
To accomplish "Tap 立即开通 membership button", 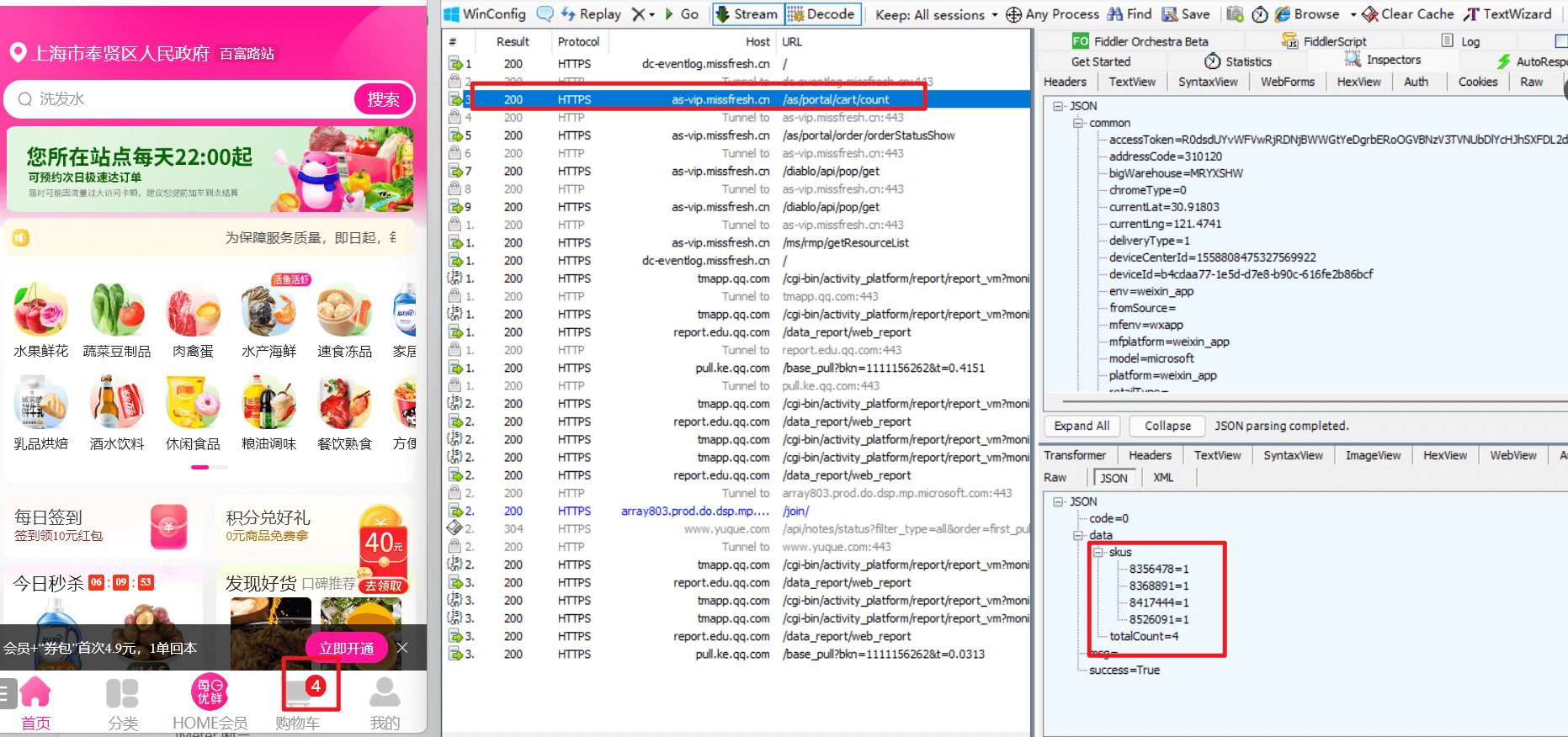I will (346, 648).
